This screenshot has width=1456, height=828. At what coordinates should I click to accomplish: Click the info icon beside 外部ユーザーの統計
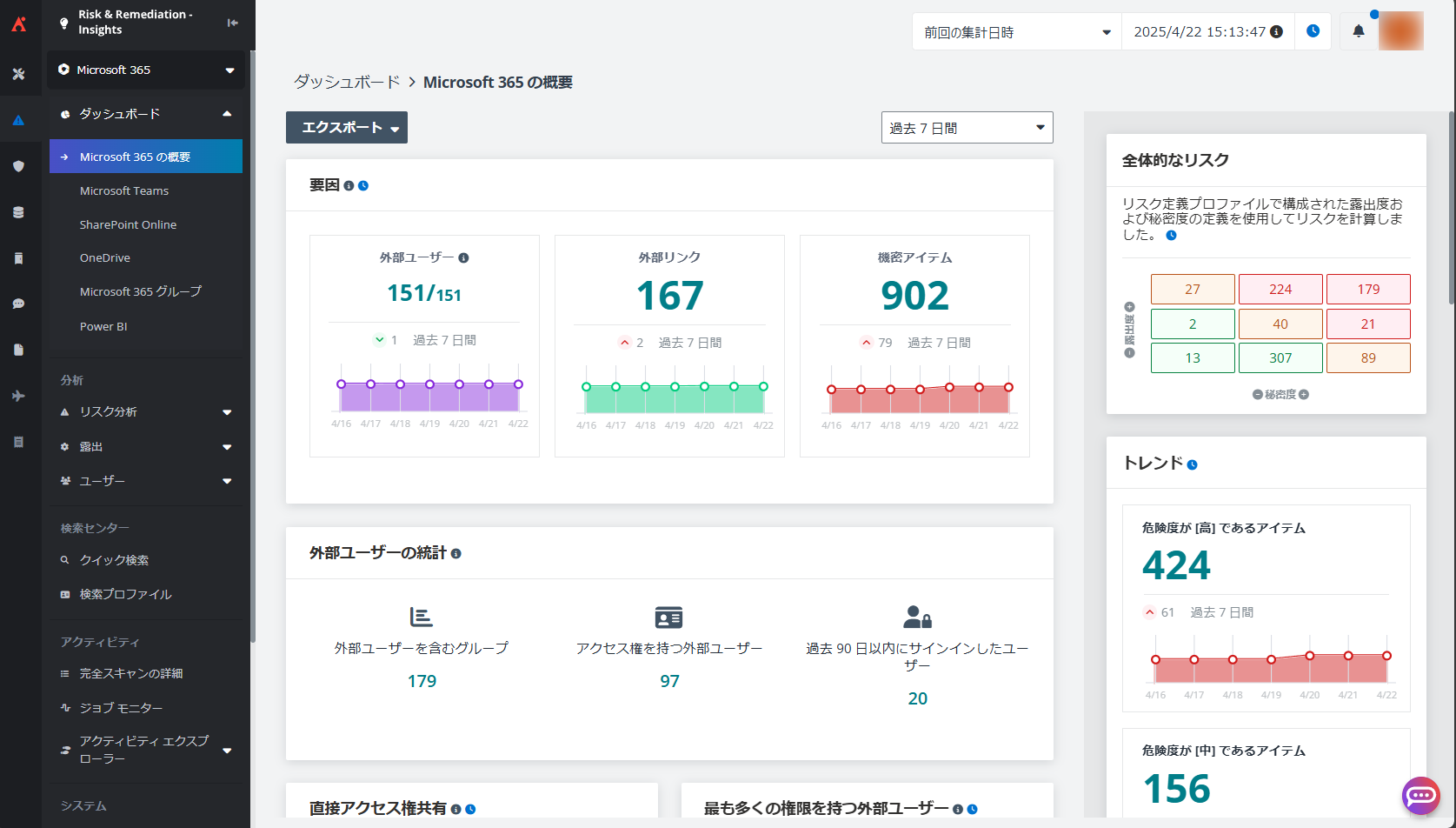pyautogui.click(x=455, y=553)
